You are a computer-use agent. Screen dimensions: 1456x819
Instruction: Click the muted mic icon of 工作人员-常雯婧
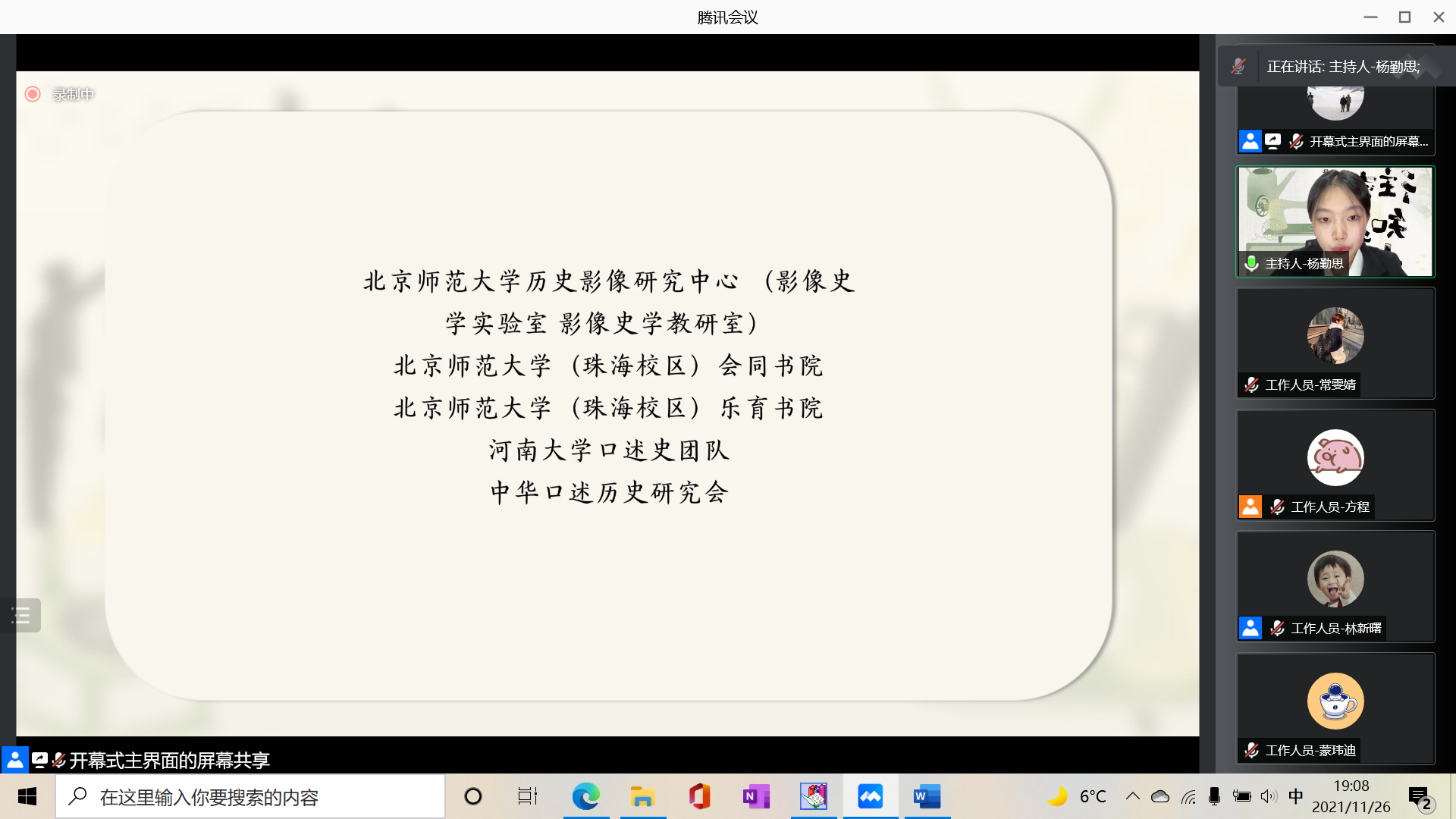pyautogui.click(x=1252, y=385)
